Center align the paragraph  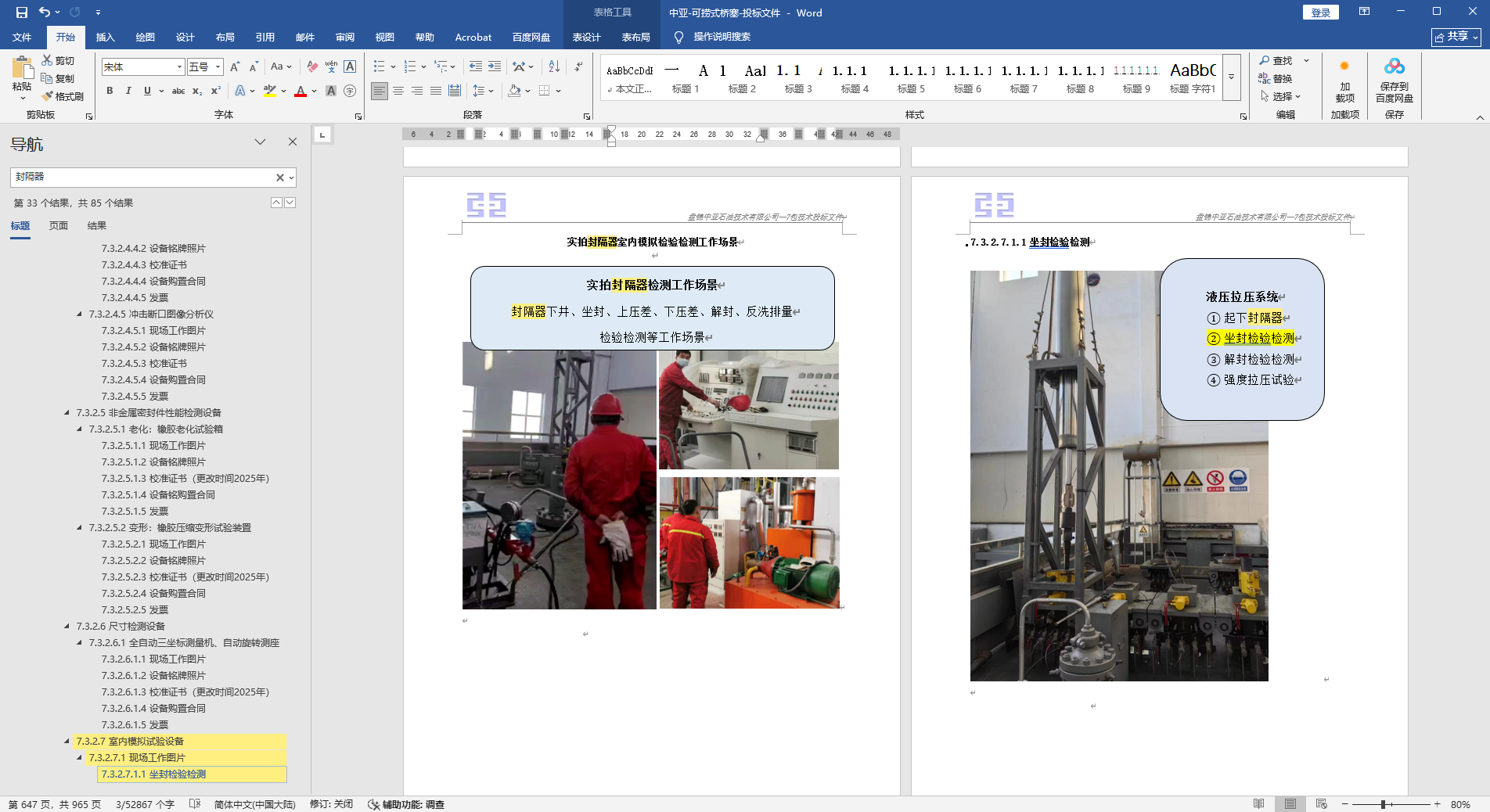pos(398,91)
